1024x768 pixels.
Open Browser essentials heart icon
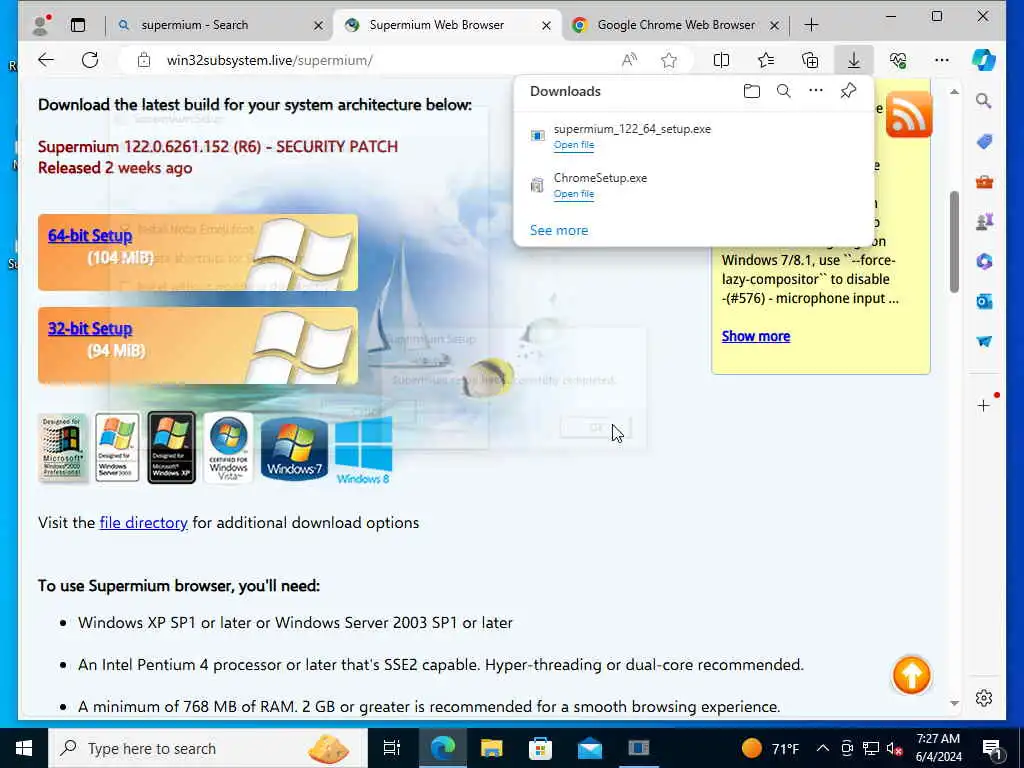point(898,60)
